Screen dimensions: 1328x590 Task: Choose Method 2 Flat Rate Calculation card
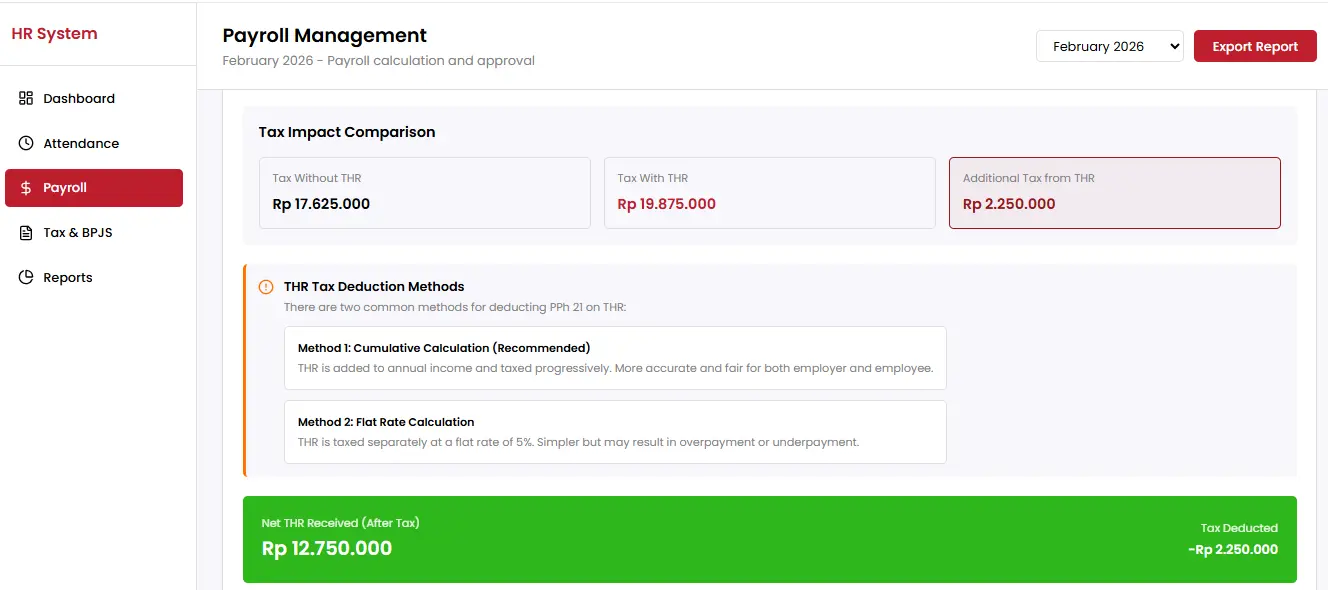(x=615, y=432)
